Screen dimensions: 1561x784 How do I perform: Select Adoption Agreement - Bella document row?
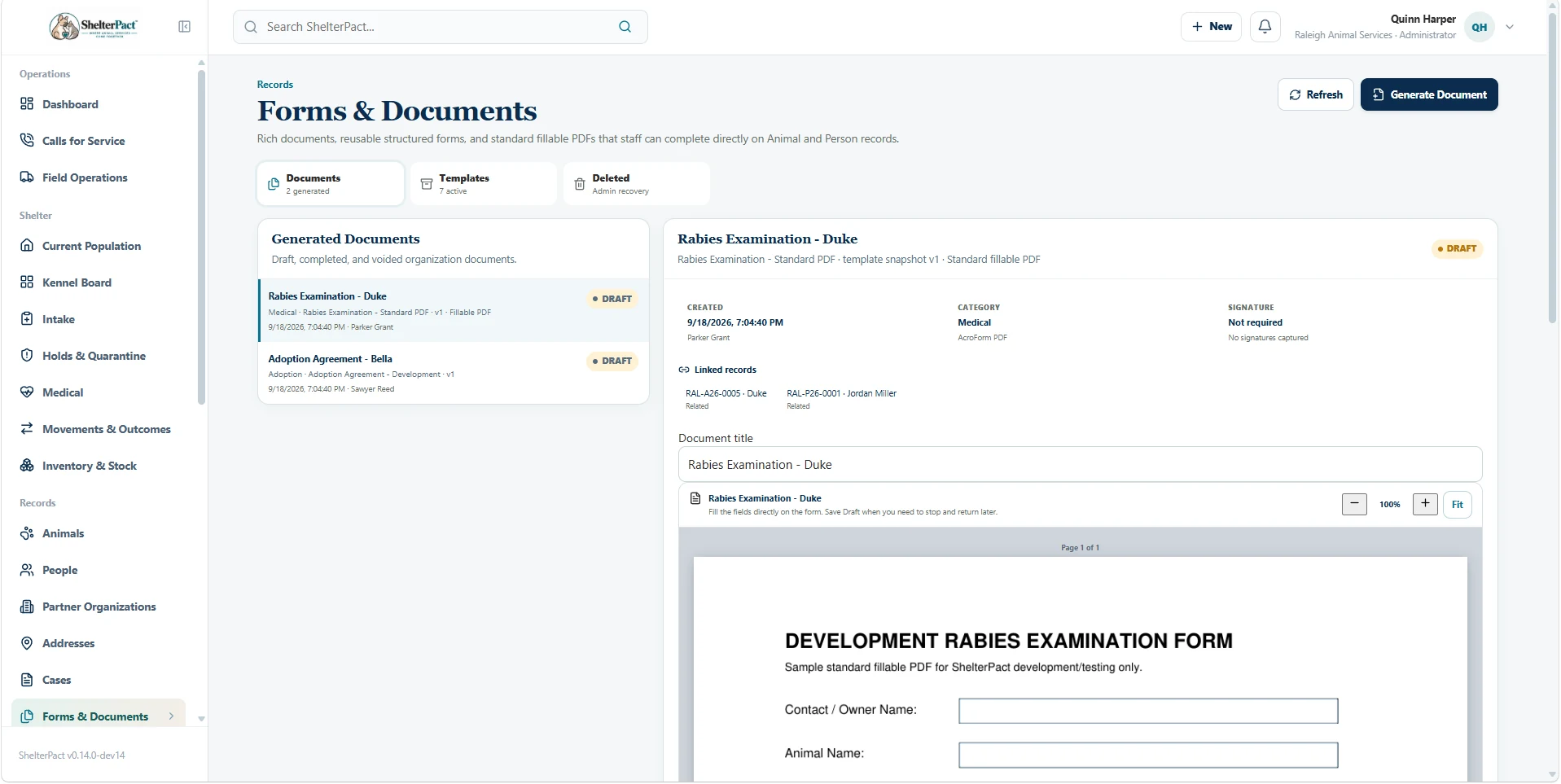click(x=454, y=373)
